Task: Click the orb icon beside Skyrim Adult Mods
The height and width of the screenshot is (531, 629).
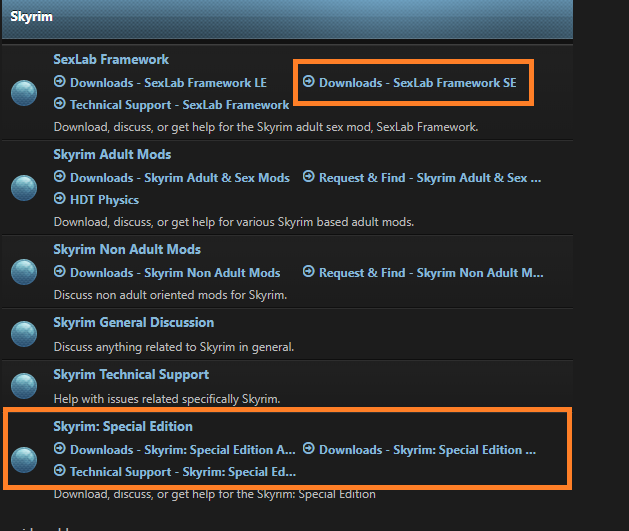Action: point(24,188)
